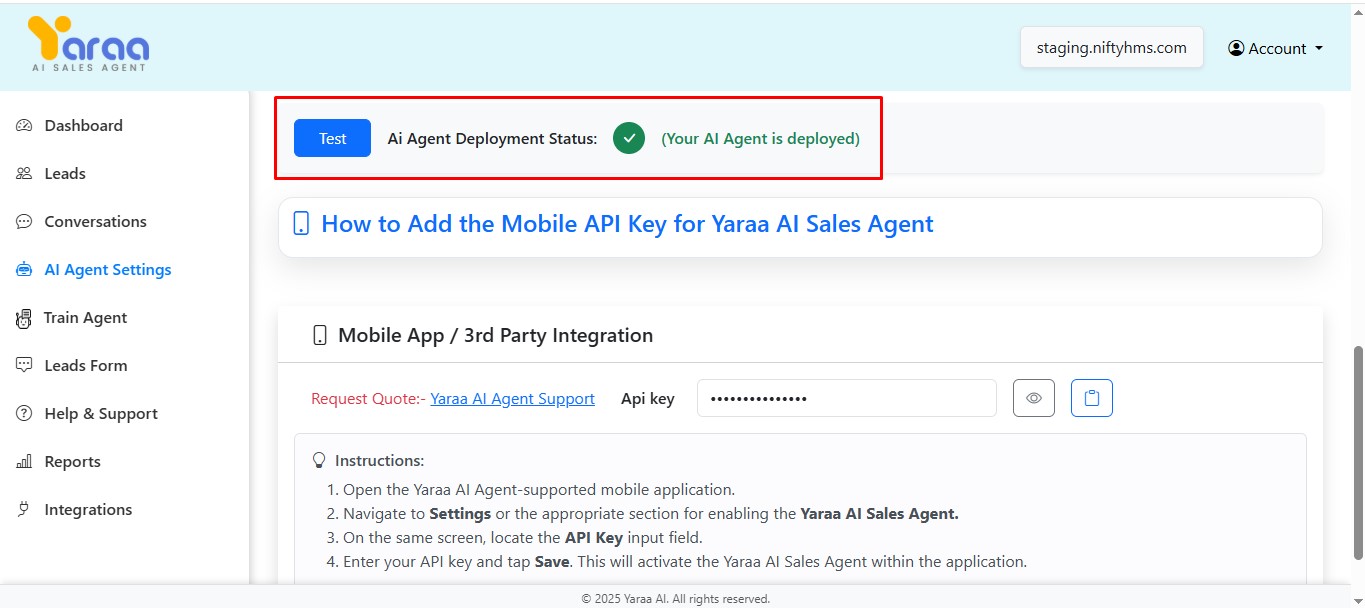1365x608 pixels.
Task: Click the Mobile App / 3rd Party Integration heading
Action: tap(495, 335)
